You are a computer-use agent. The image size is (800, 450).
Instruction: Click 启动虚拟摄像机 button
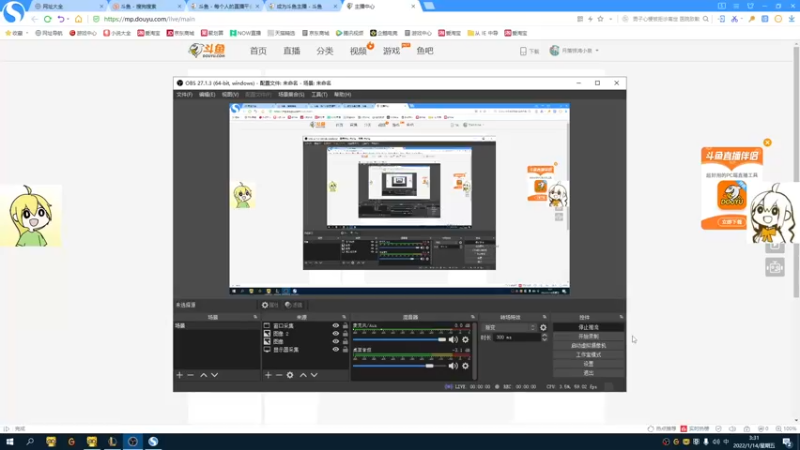pos(588,345)
